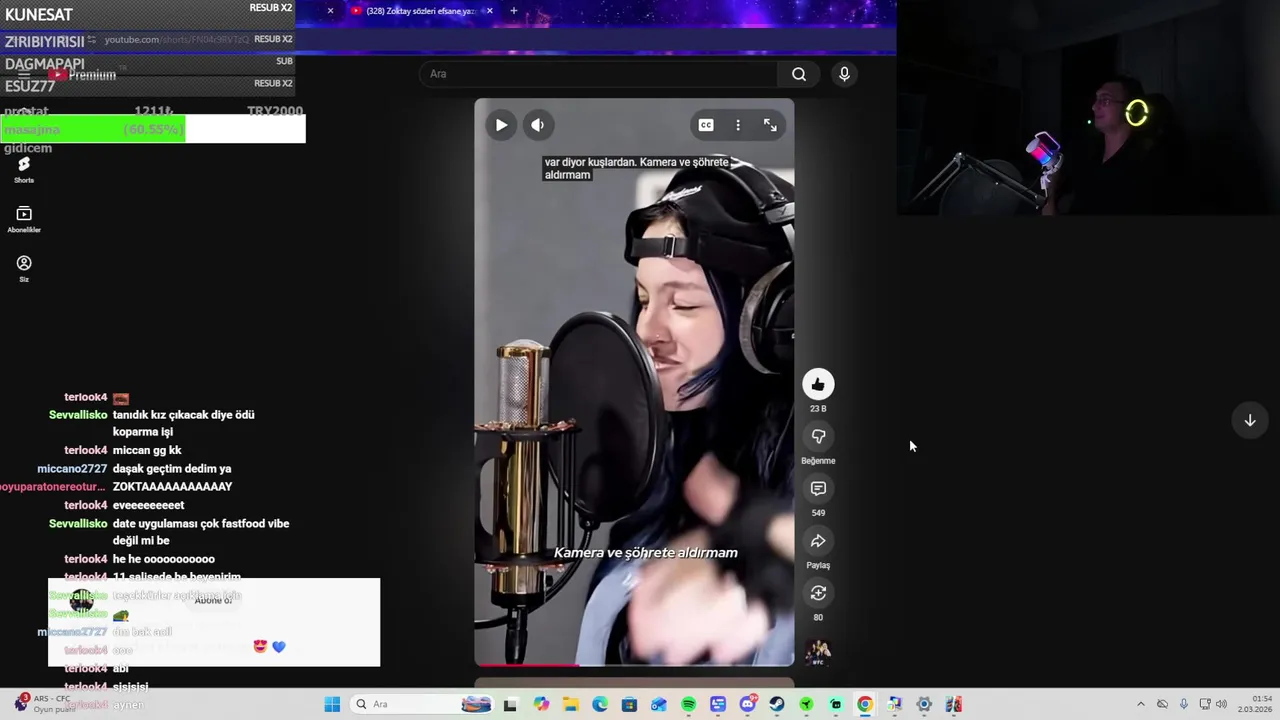
Task: Click the in-video caption Kamera ve şöhrete aldırmam
Action: coord(646,552)
